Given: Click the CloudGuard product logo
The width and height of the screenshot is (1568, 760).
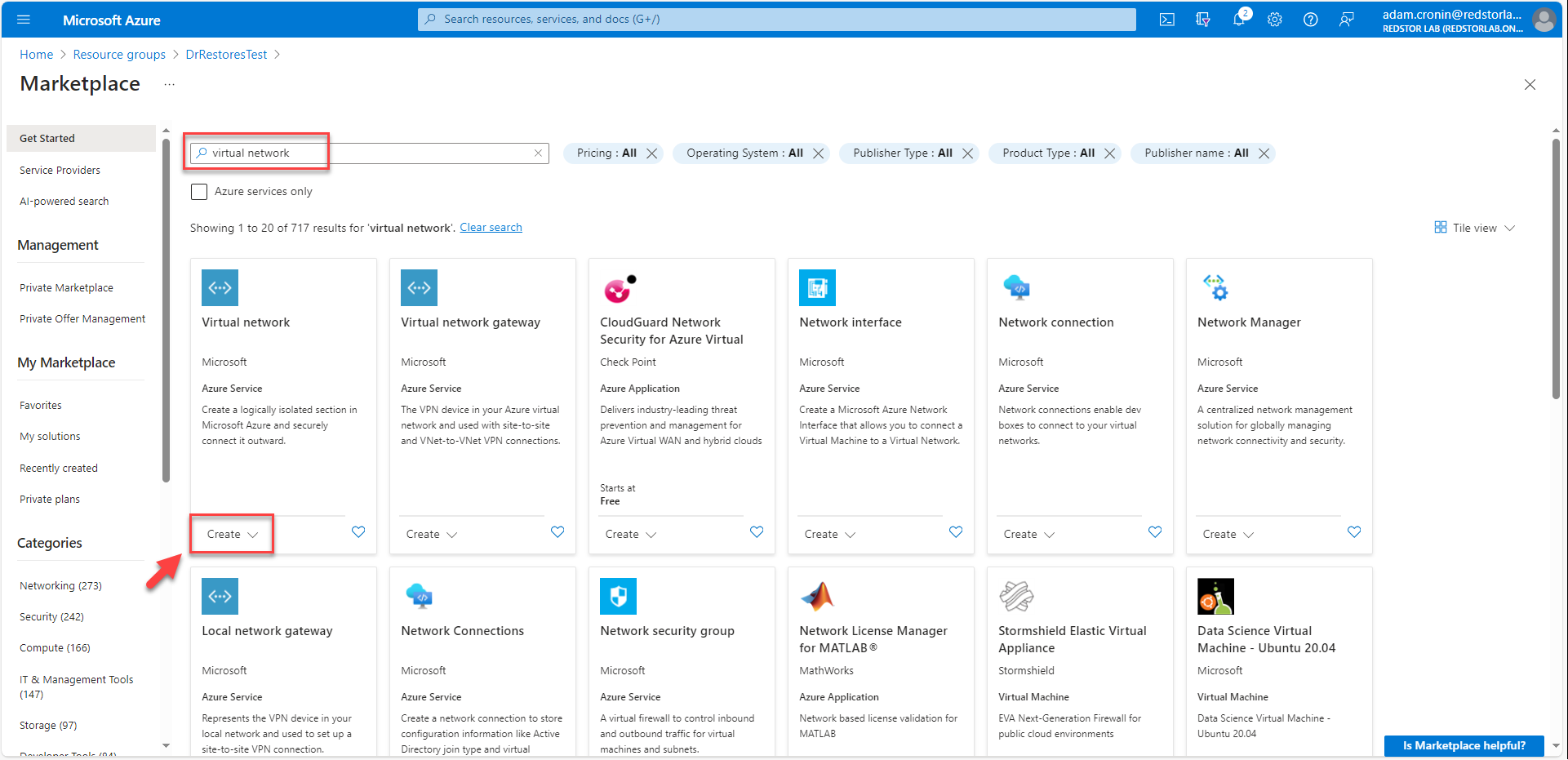Looking at the screenshot, I should pyautogui.click(x=620, y=287).
